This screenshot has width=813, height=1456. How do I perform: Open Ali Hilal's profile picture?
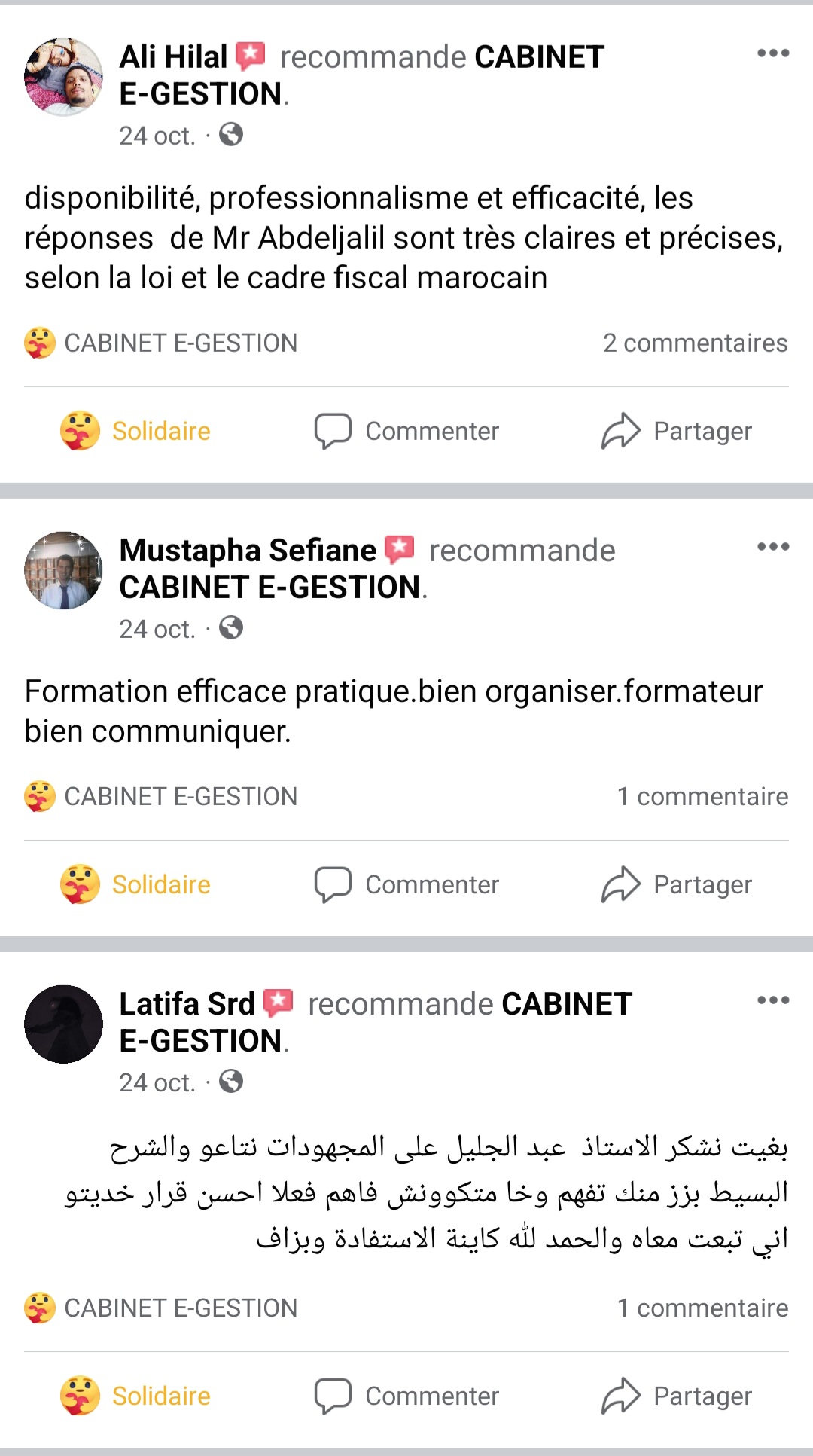pyautogui.click(x=64, y=77)
